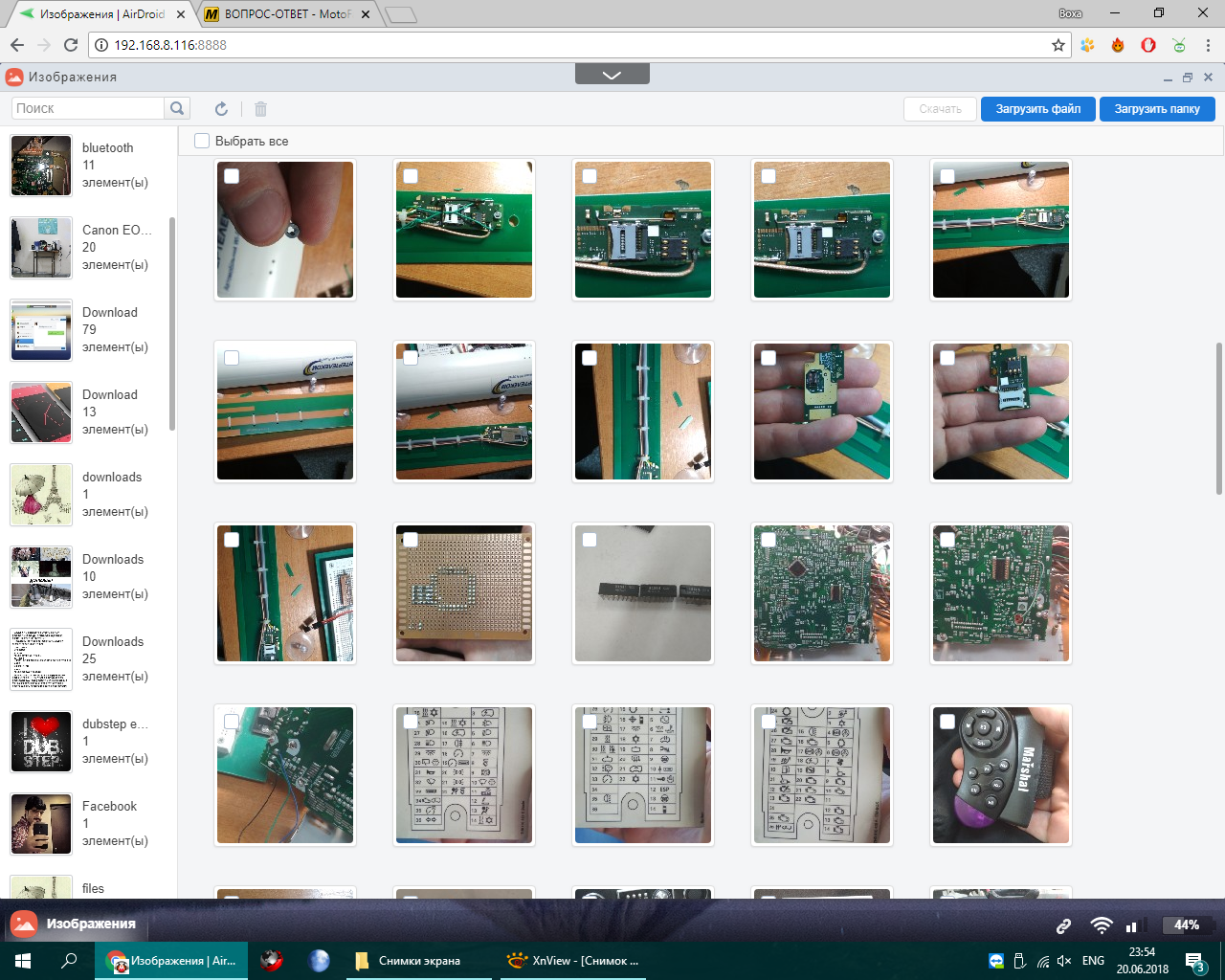Open downloads album with 1 item
The width and height of the screenshot is (1225, 980).
point(89,495)
